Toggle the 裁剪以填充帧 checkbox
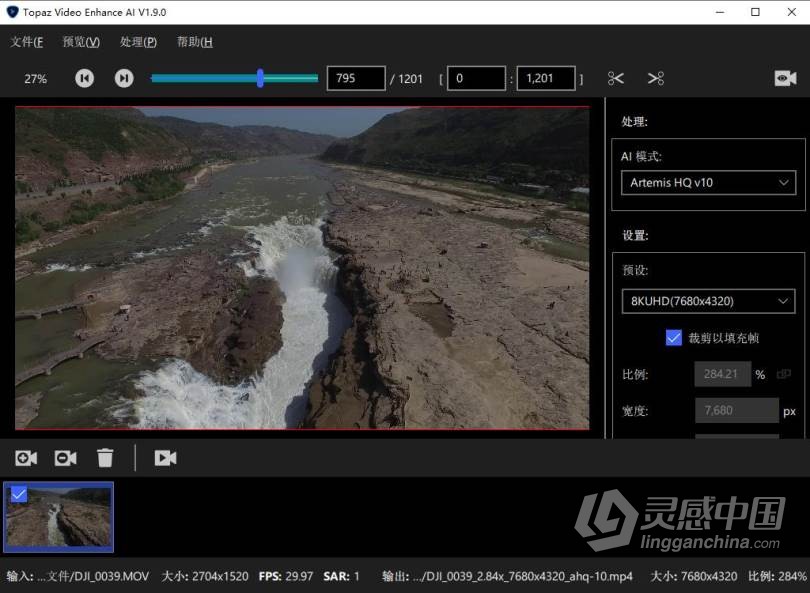 click(674, 338)
